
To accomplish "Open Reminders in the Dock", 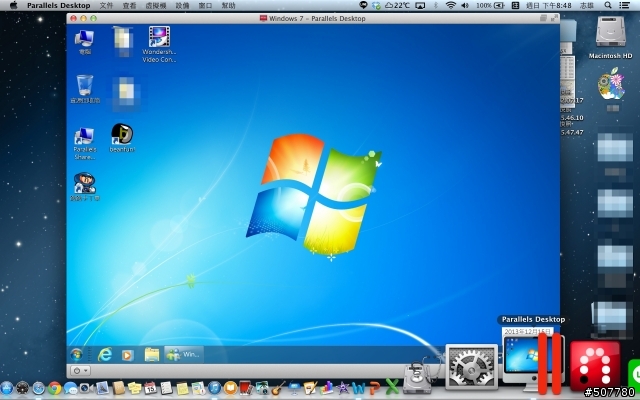I will (x=166, y=388).
